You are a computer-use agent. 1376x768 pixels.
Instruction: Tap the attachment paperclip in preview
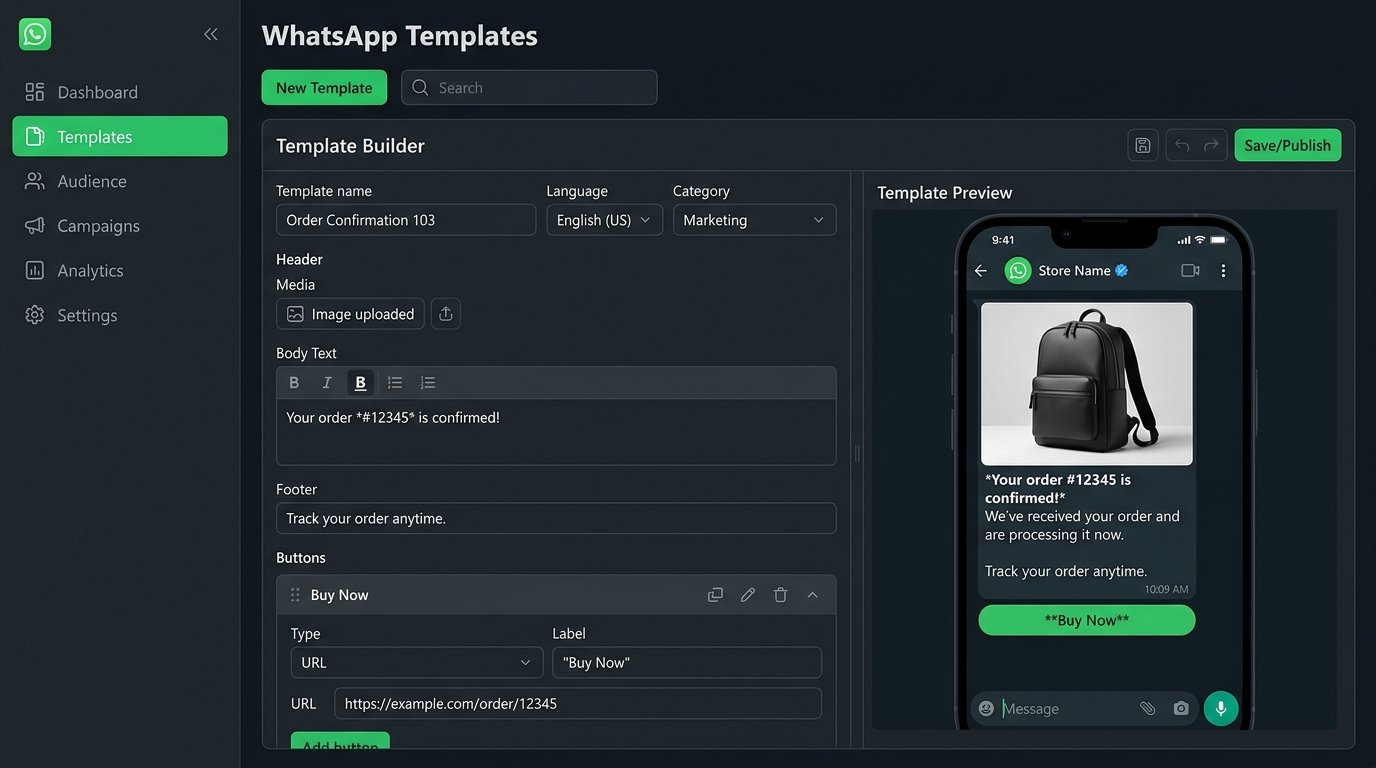(1148, 708)
